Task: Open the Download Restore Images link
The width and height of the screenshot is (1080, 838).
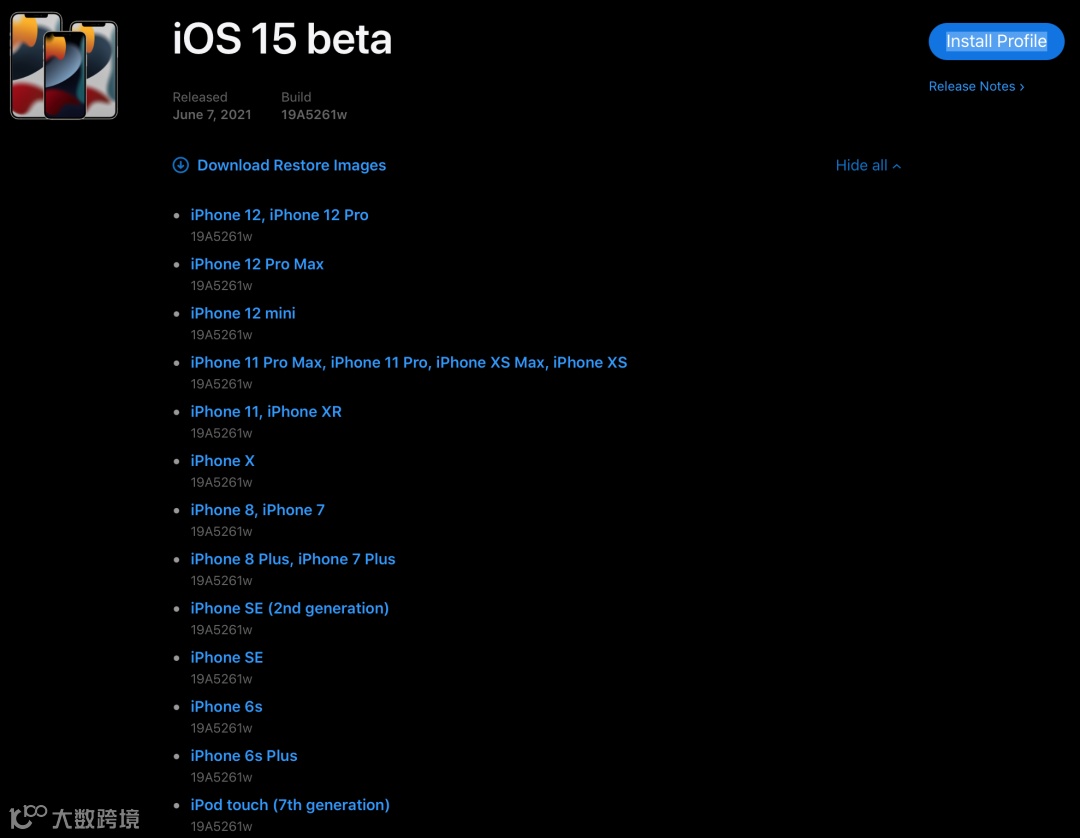Action: click(291, 165)
